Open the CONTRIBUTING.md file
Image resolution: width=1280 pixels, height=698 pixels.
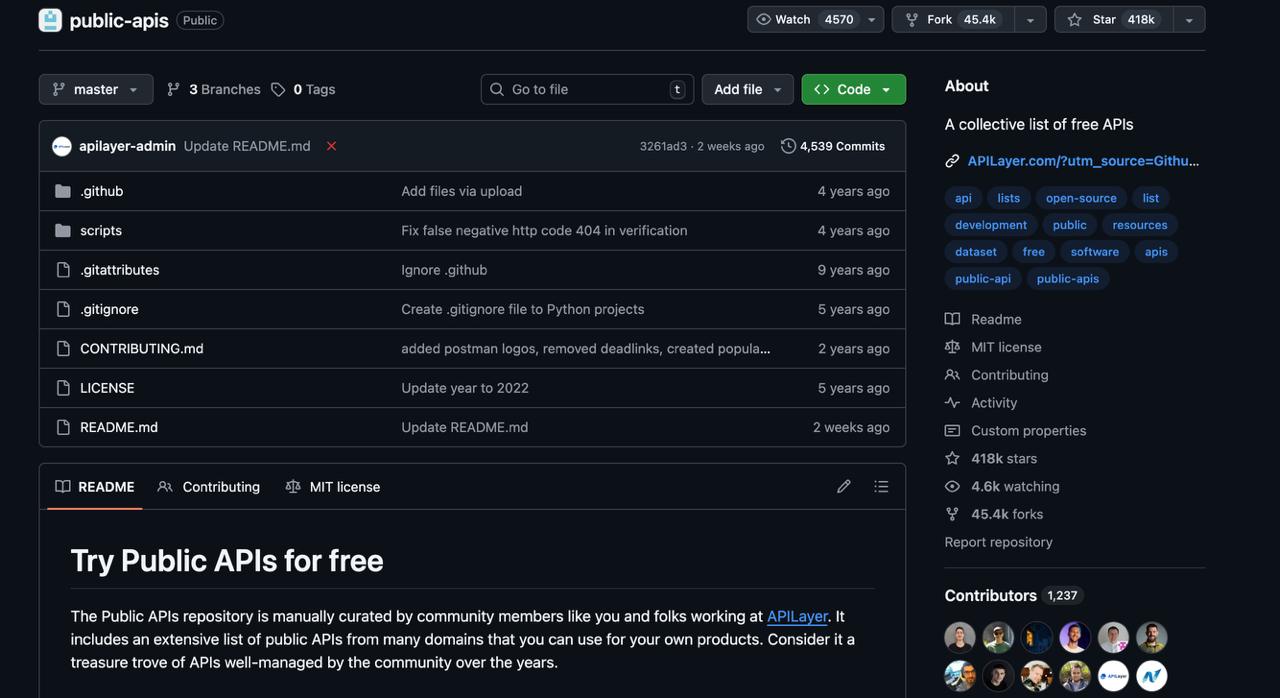coord(142,348)
